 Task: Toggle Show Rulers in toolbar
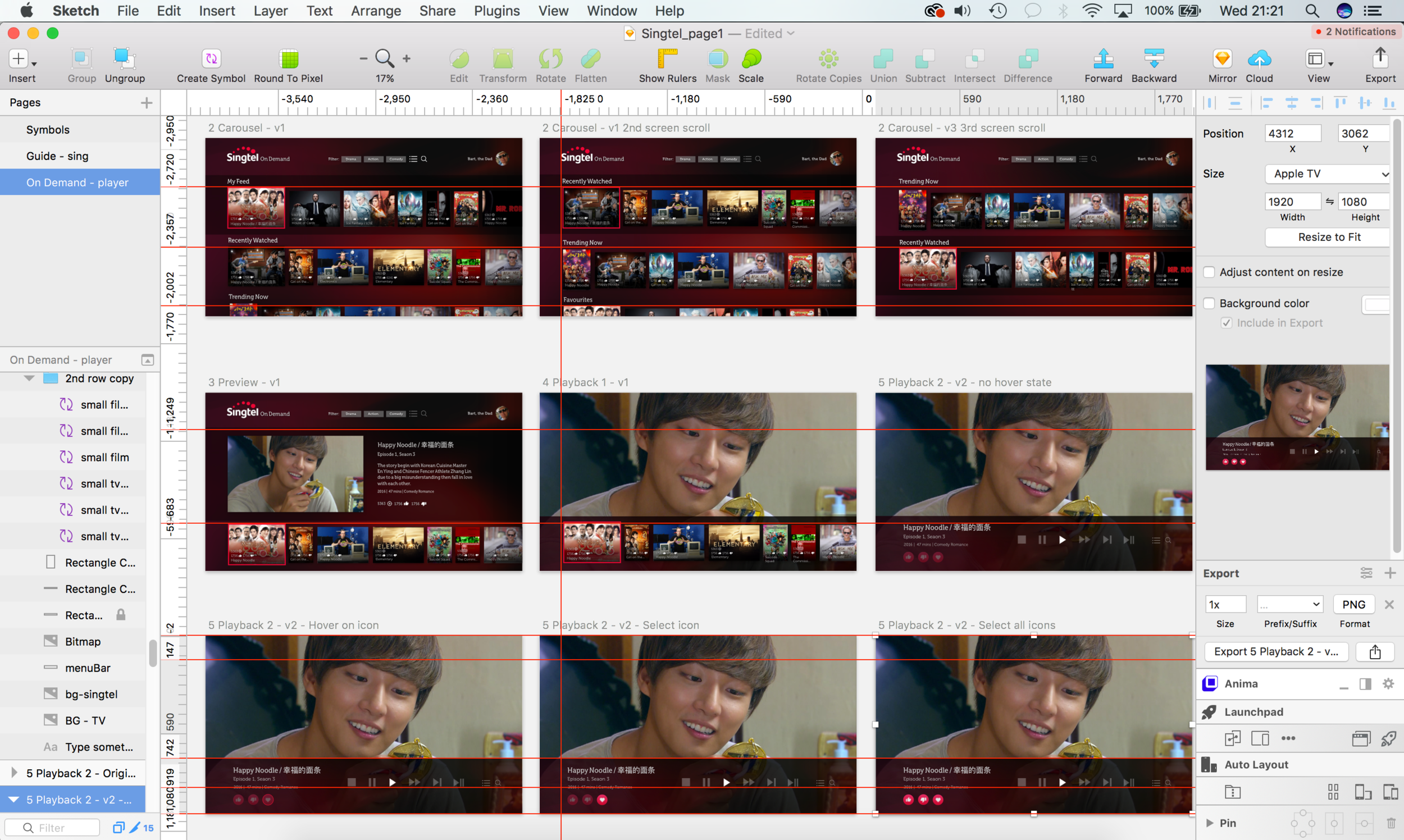pos(667,59)
